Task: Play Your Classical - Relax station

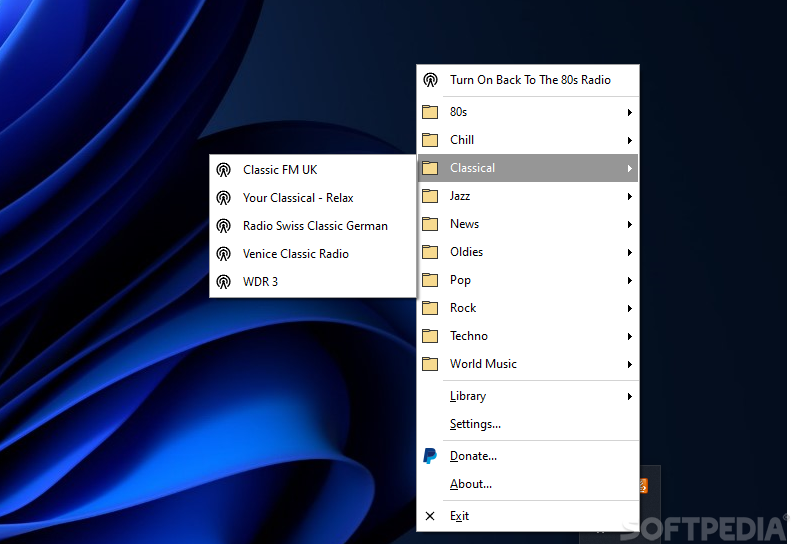Action: click(x=313, y=198)
